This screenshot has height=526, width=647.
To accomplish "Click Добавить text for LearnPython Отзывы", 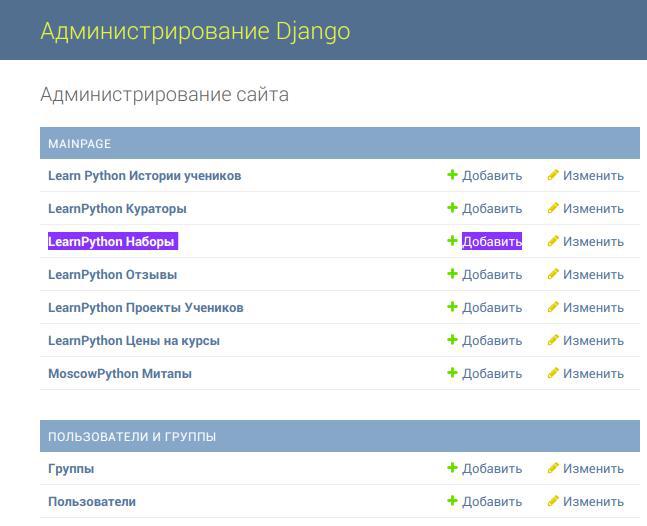I will (x=492, y=275).
